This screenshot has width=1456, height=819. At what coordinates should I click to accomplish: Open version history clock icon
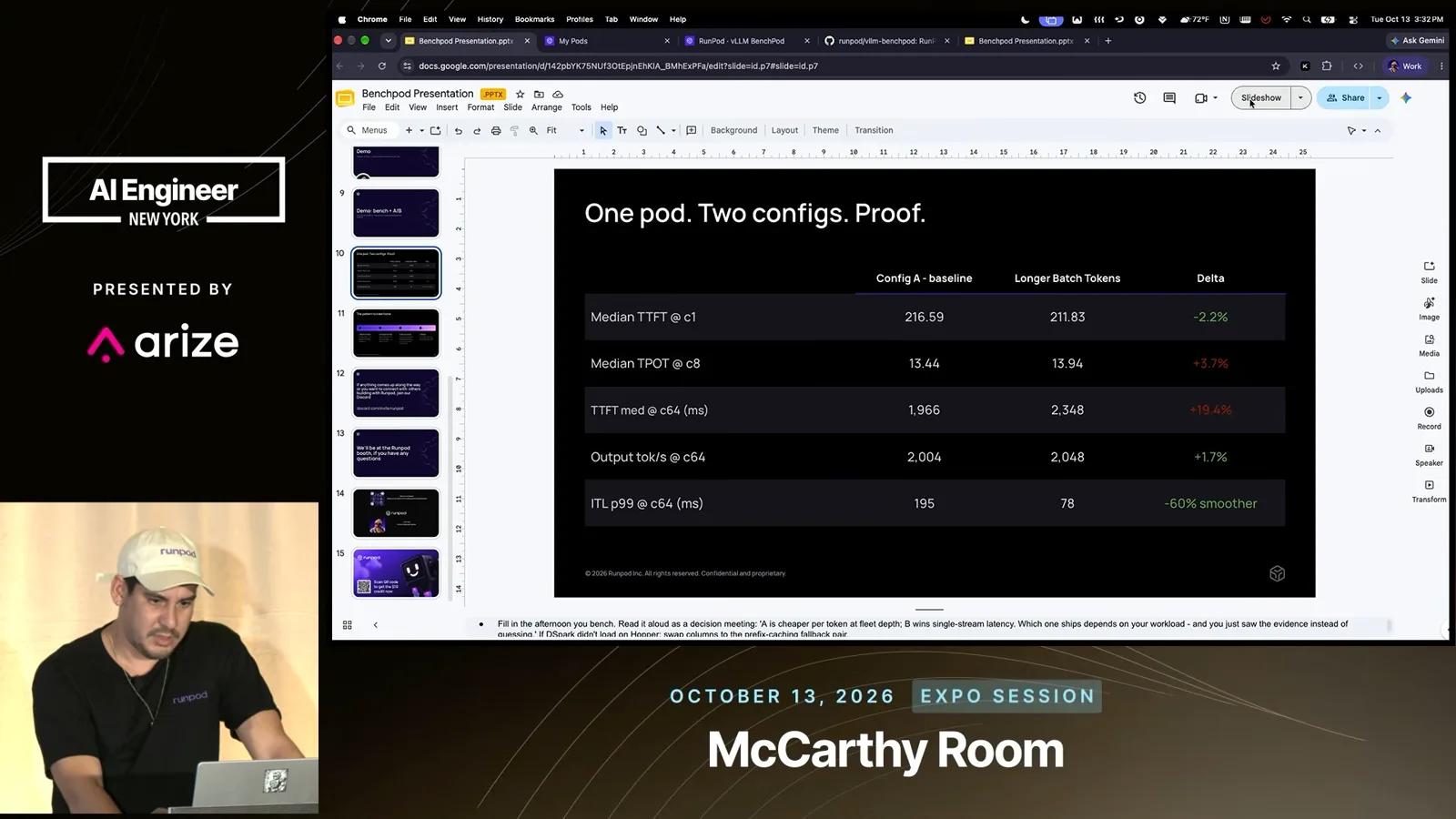tap(1139, 97)
